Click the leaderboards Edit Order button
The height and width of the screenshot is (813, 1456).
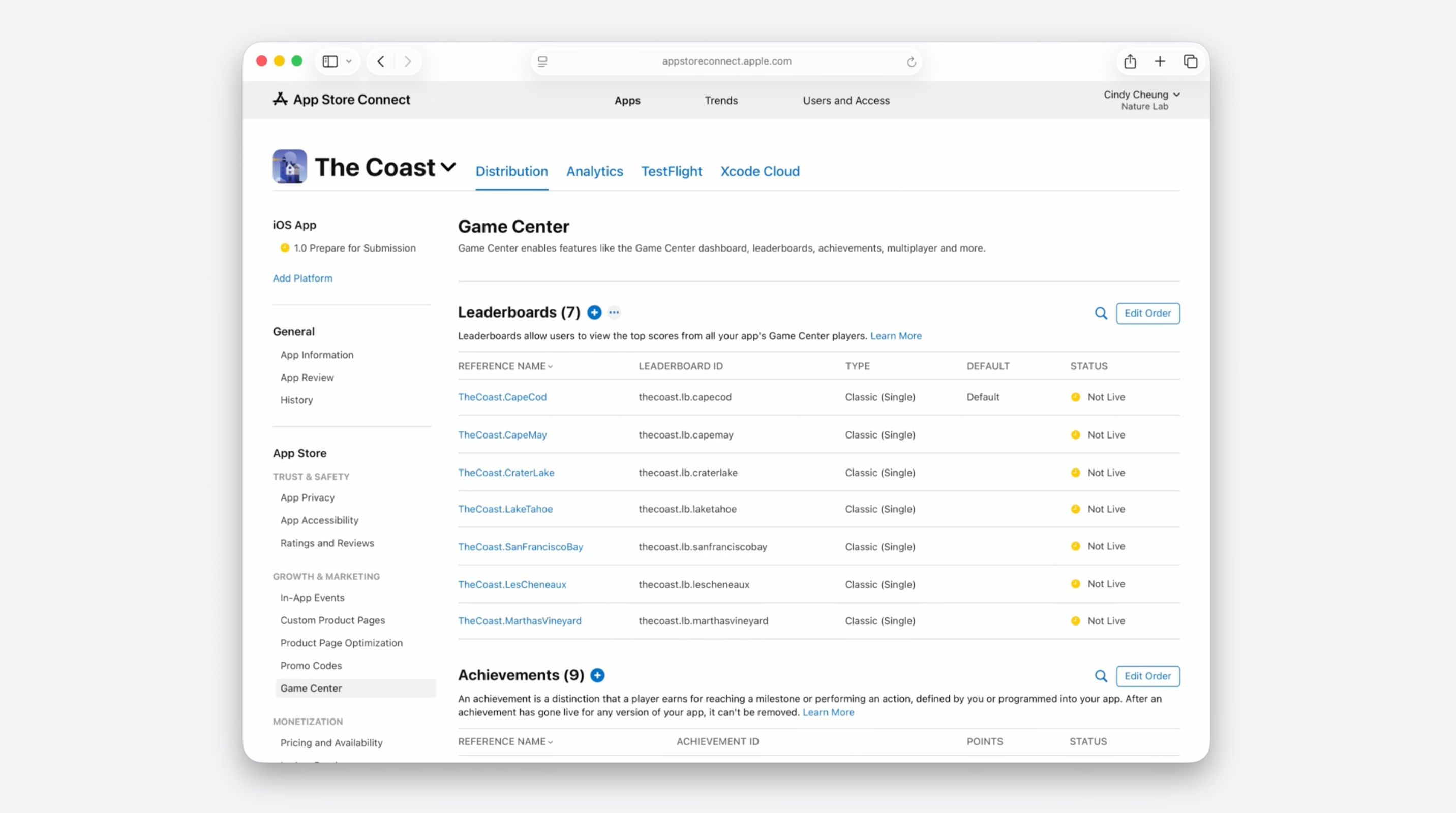1147,313
